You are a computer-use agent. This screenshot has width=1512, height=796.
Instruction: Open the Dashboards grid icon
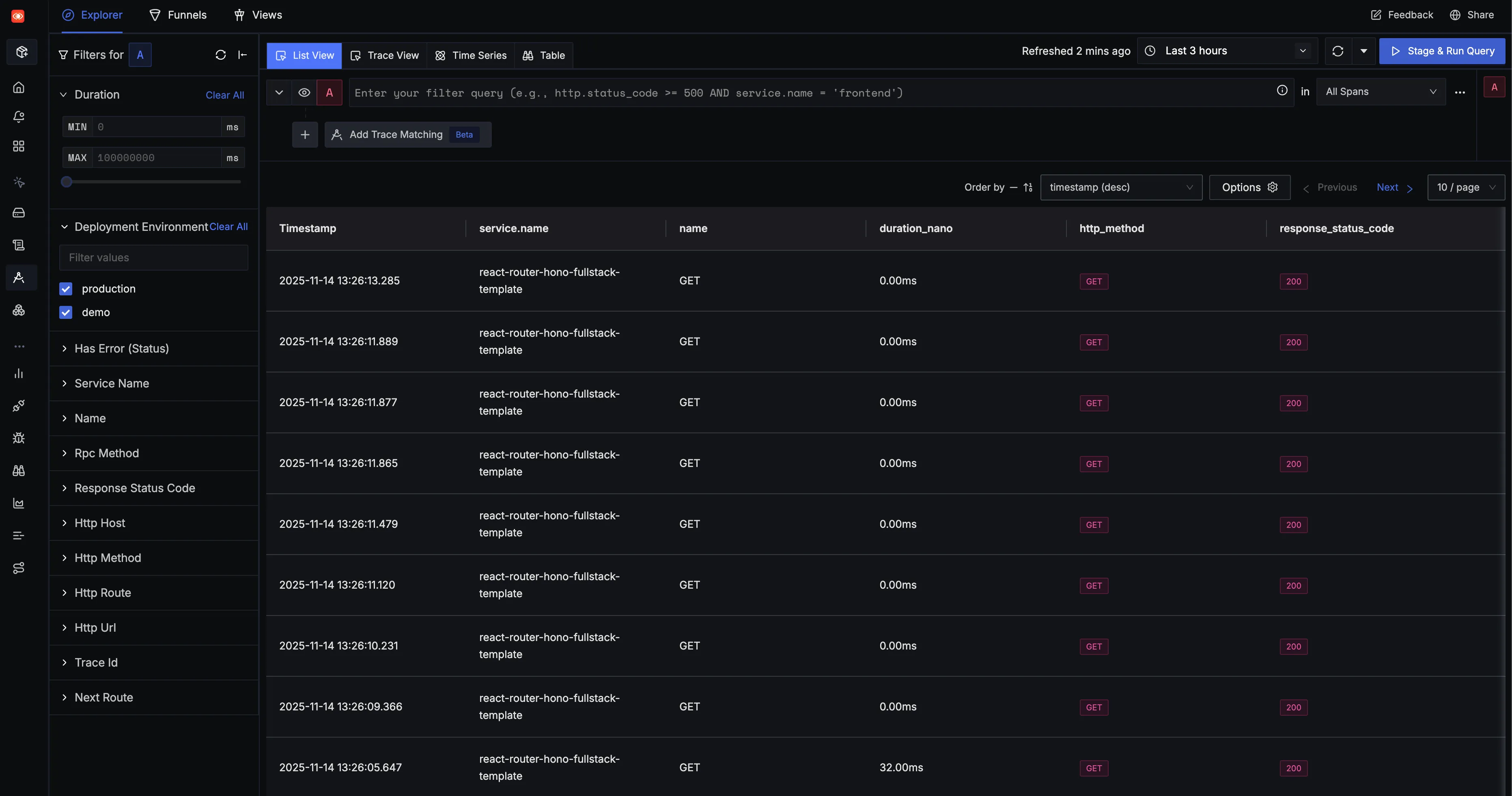(x=19, y=146)
